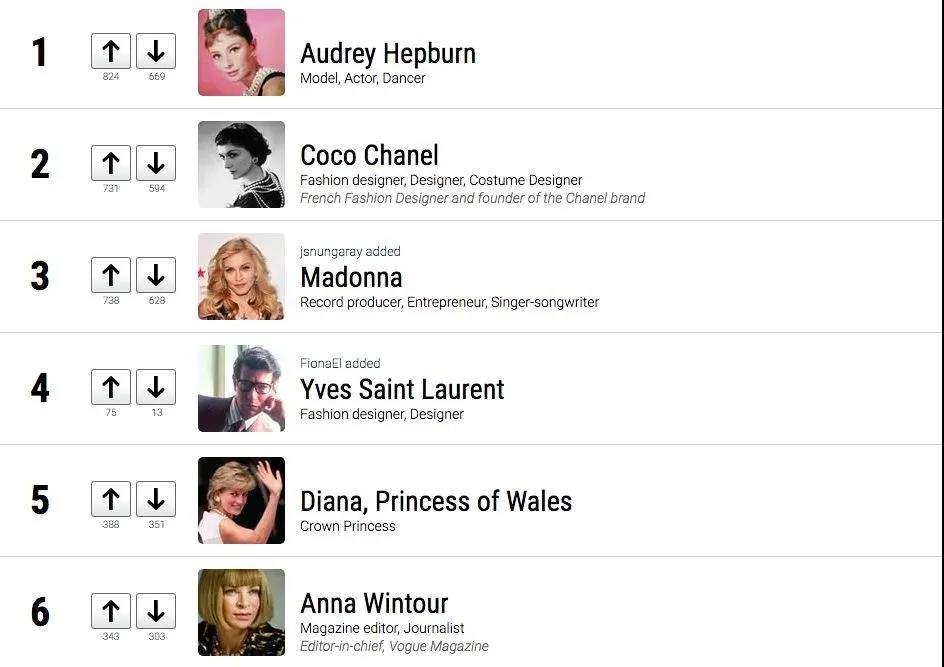
Task: Open the Audrey Hepburn name link
Action: tap(388, 54)
